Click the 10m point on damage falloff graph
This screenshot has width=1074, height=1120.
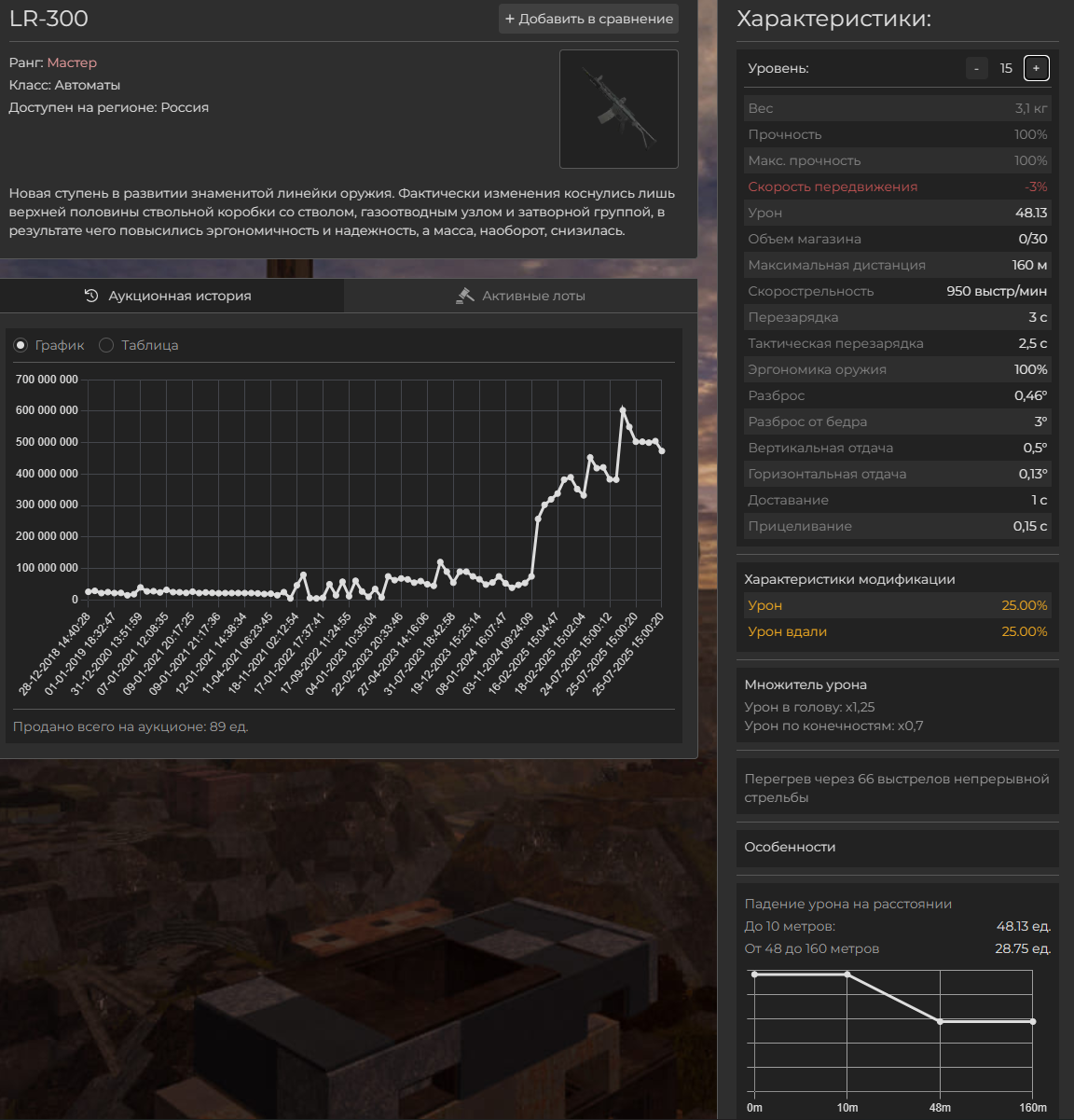847,975
